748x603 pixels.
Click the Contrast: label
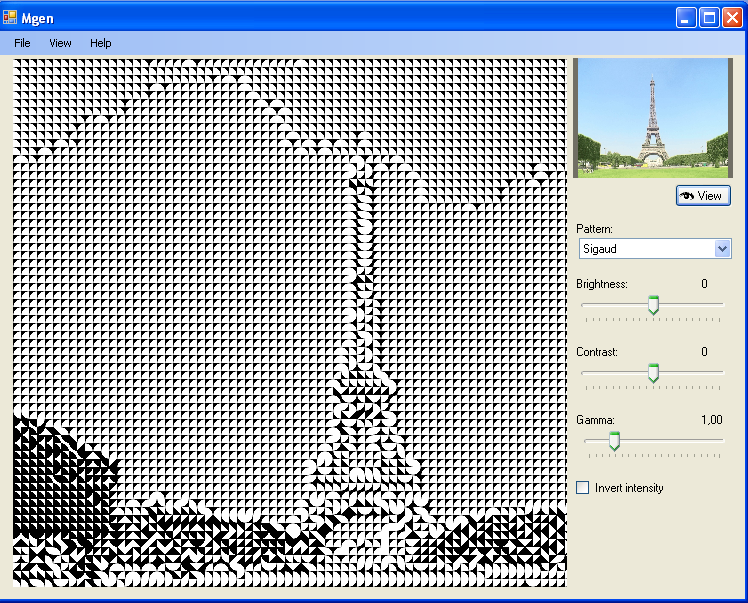pos(597,352)
